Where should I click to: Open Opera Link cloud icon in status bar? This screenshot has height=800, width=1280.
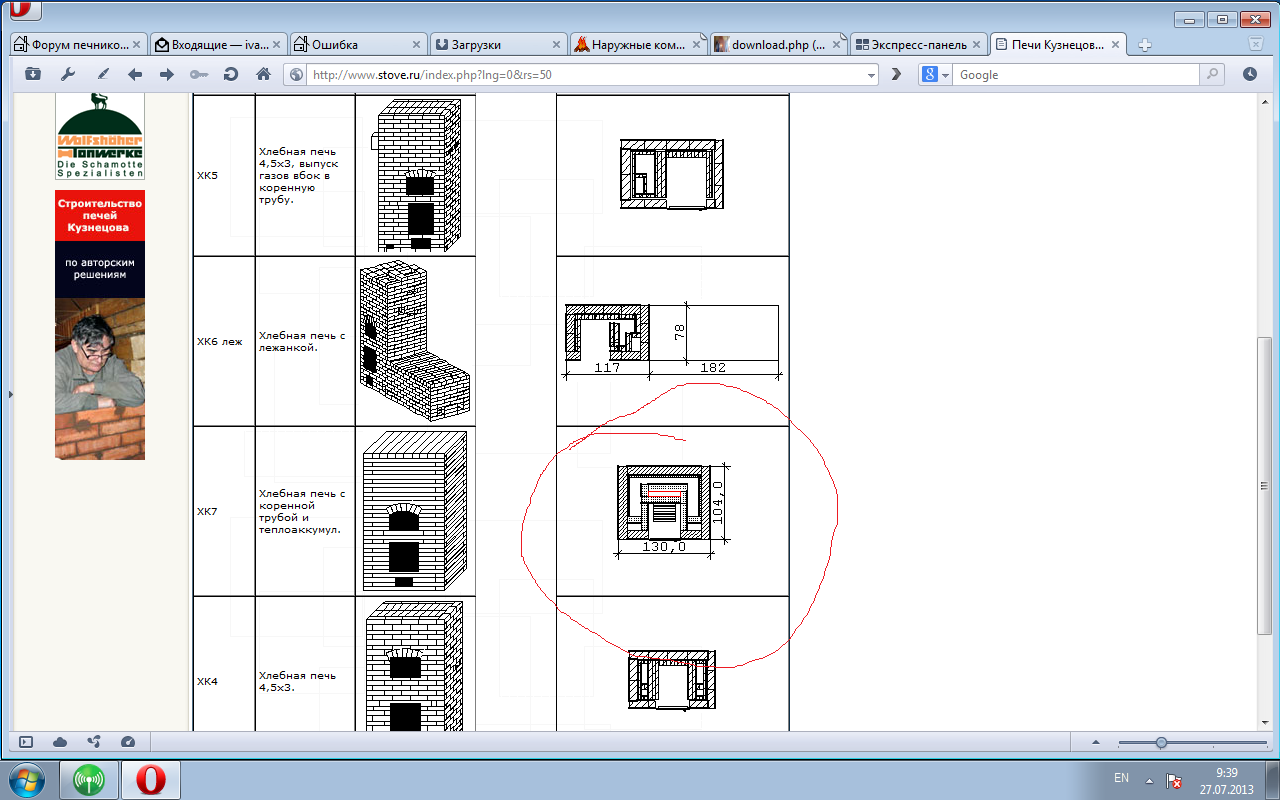(x=60, y=742)
